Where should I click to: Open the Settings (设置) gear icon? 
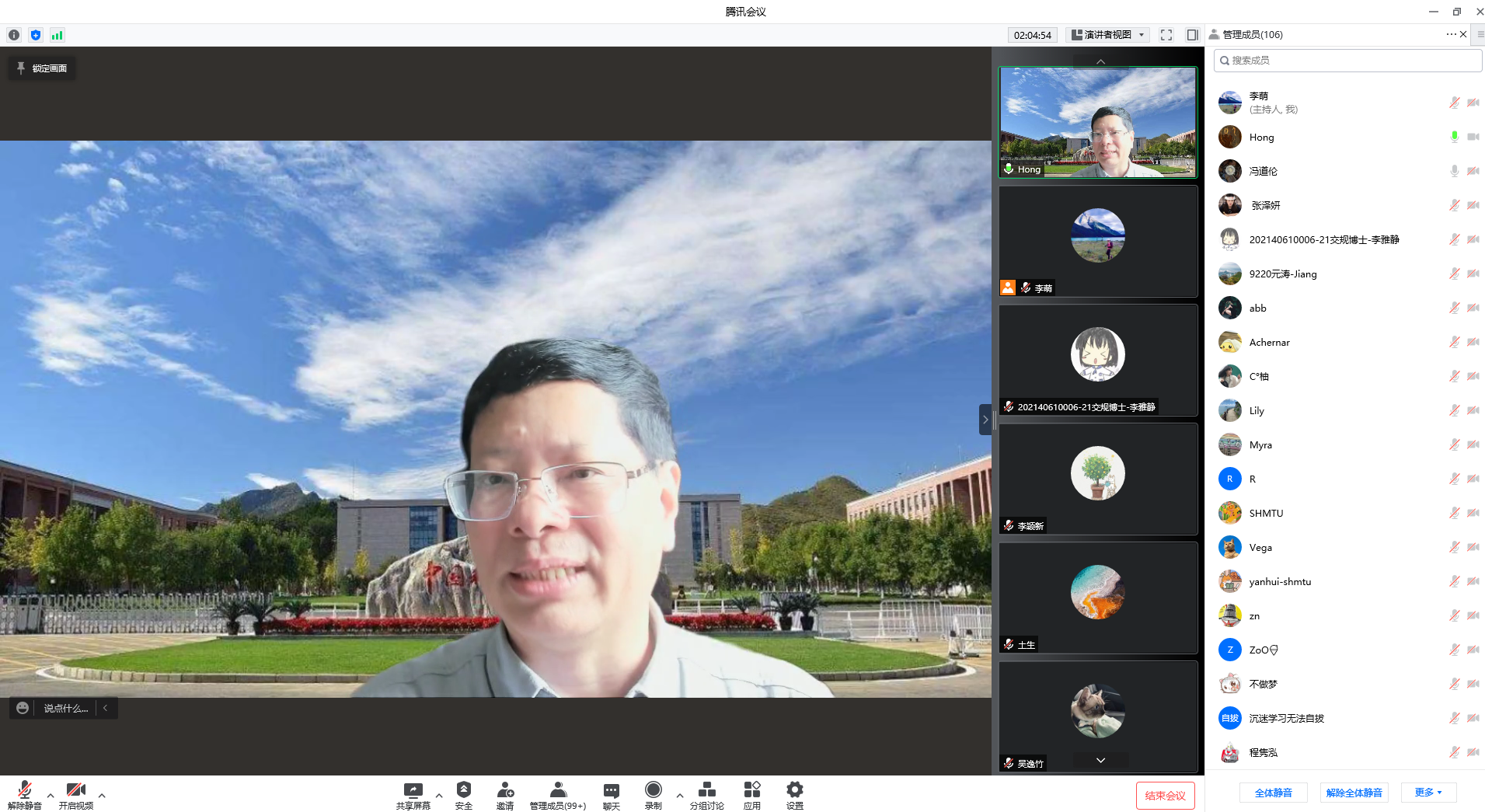794,791
